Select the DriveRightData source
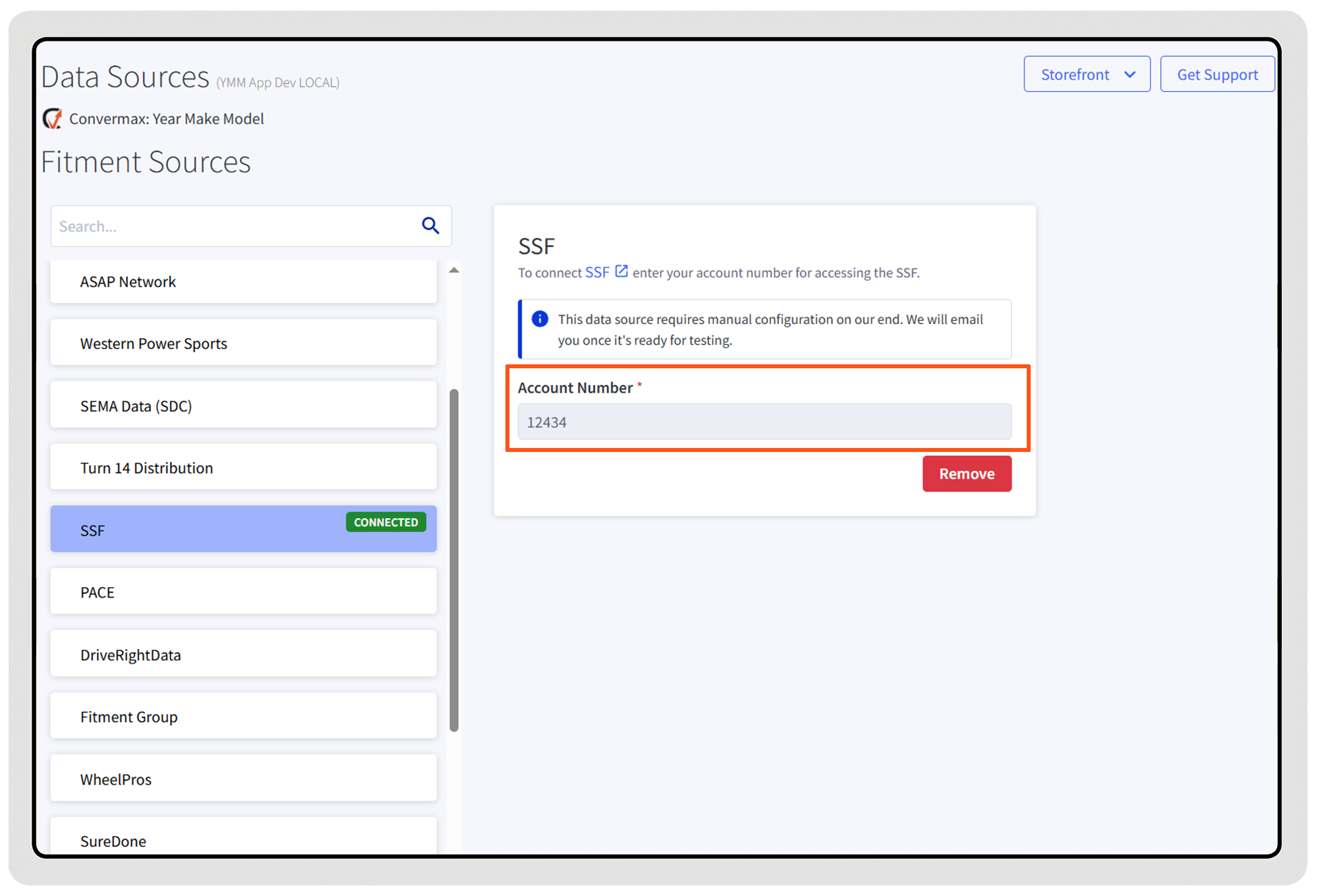 click(x=243, y=655)
